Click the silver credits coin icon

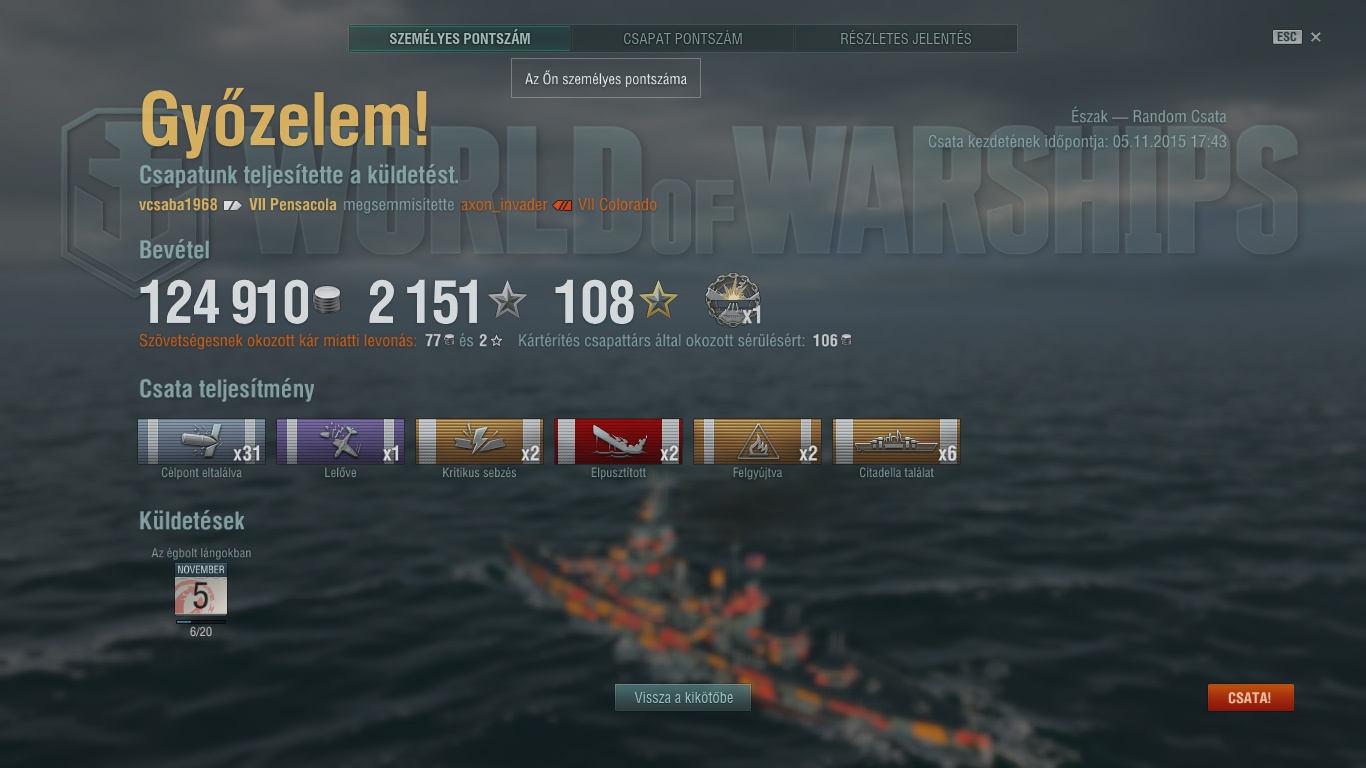tap(327, 300)
